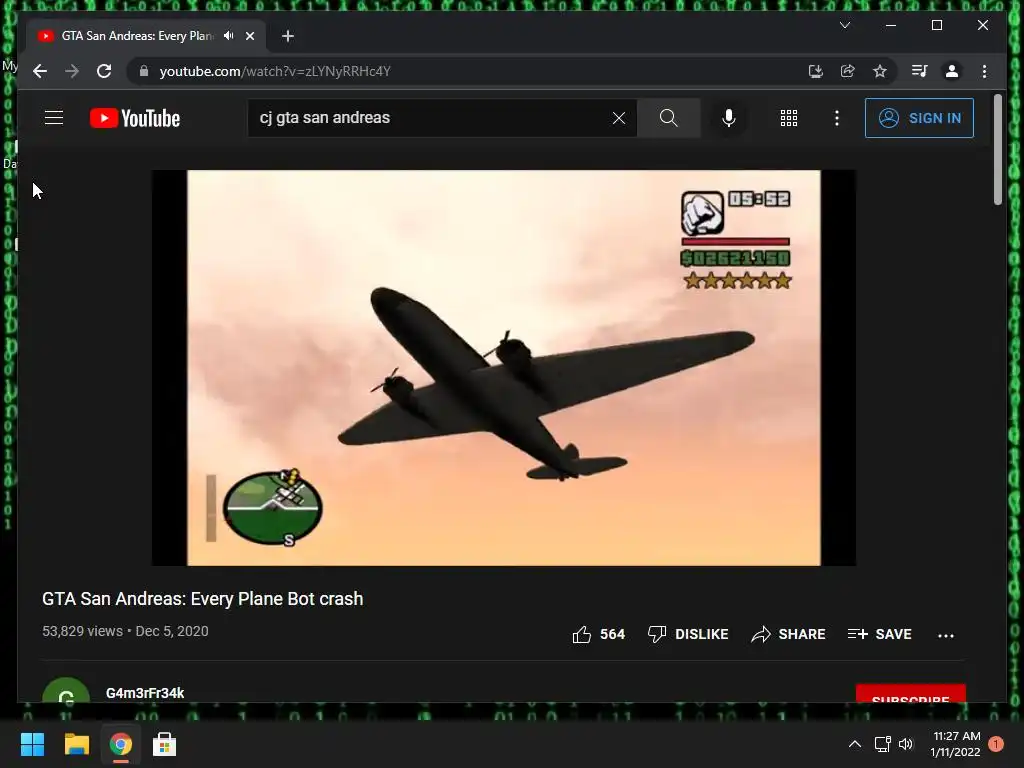Click Chrome icon in taskbar
Viewport: 1024px width, 768px height.
click(x=121, y=744)
